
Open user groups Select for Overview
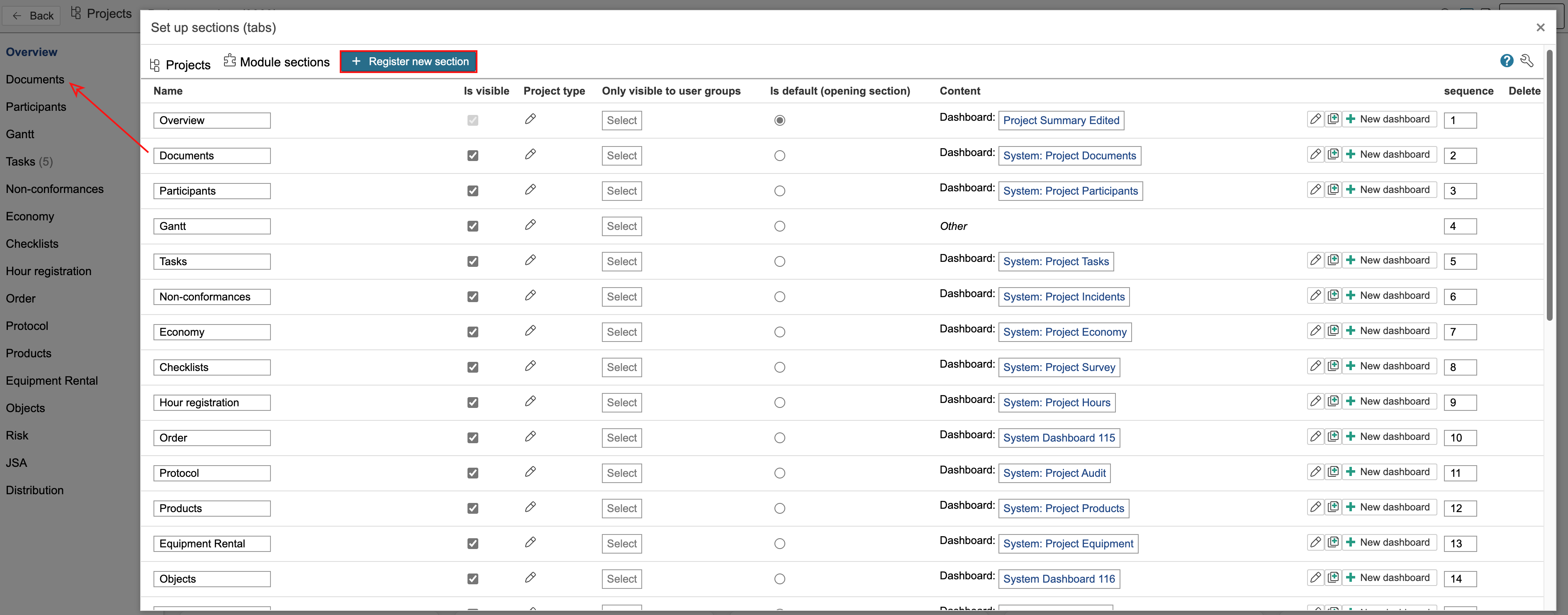pyautogui.click(x=621, y=121)
